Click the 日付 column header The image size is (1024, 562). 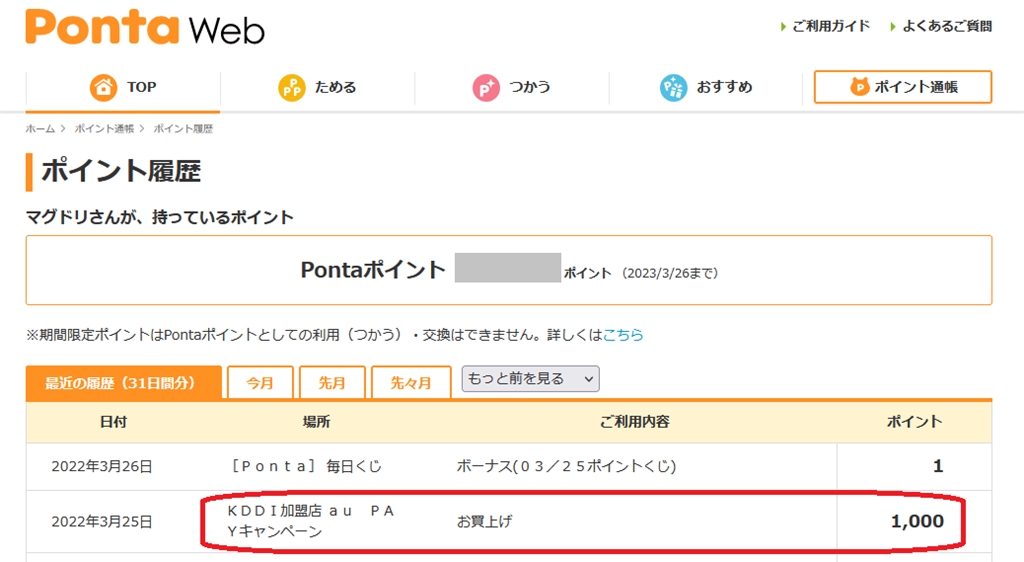[113, 422]
